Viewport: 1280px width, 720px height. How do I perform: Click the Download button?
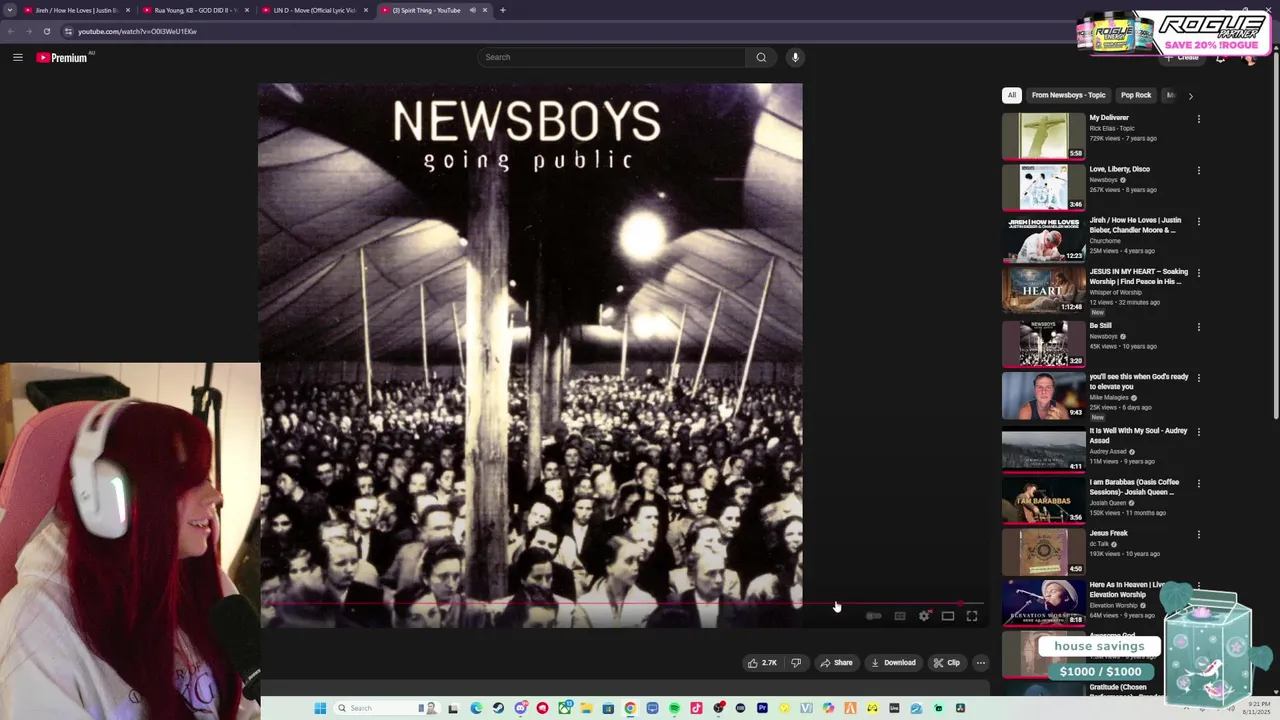tap(893, 662)
